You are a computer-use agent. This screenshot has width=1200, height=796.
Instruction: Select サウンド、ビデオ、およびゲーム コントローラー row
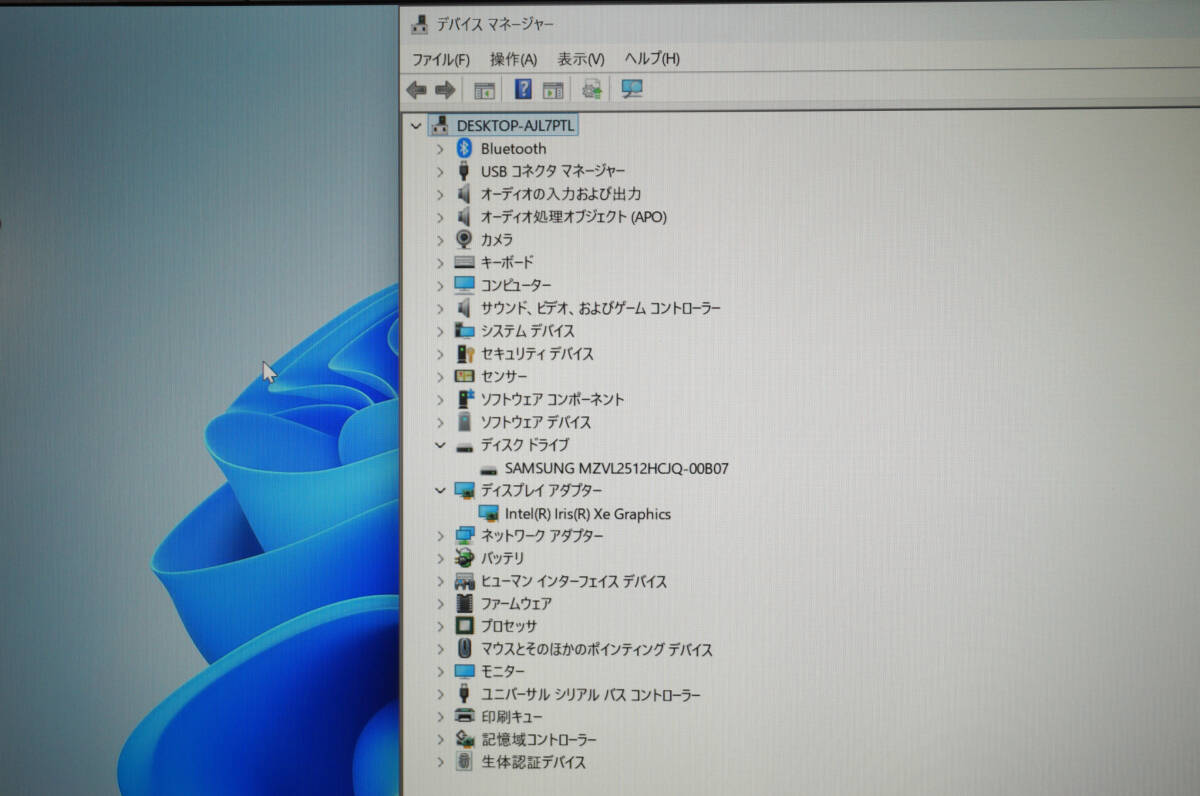tap(600, 308)
